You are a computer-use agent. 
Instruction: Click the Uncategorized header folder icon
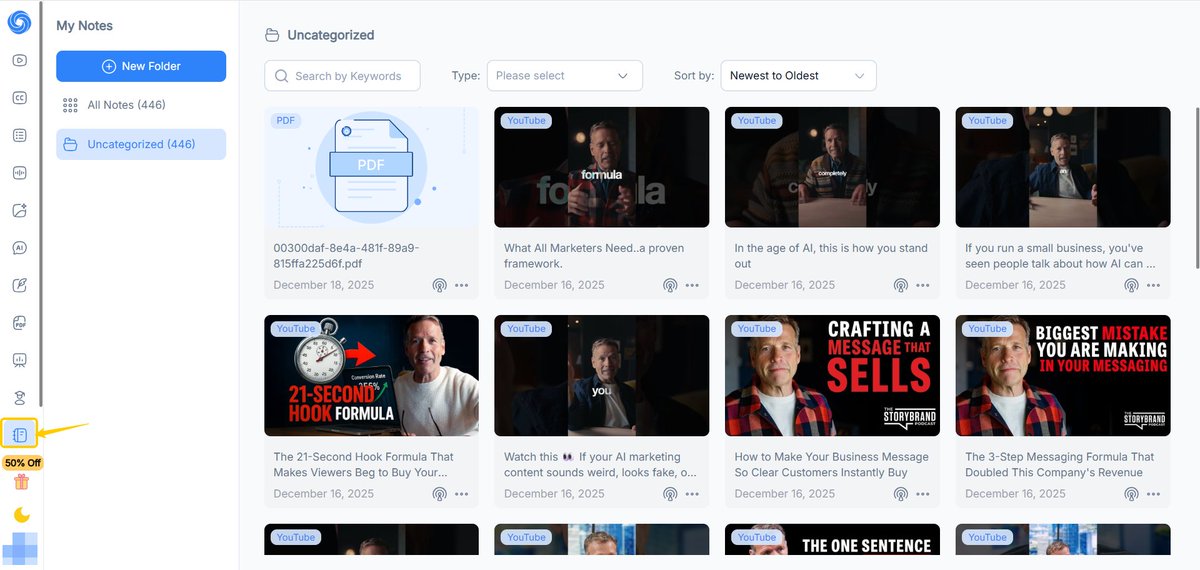272,35
